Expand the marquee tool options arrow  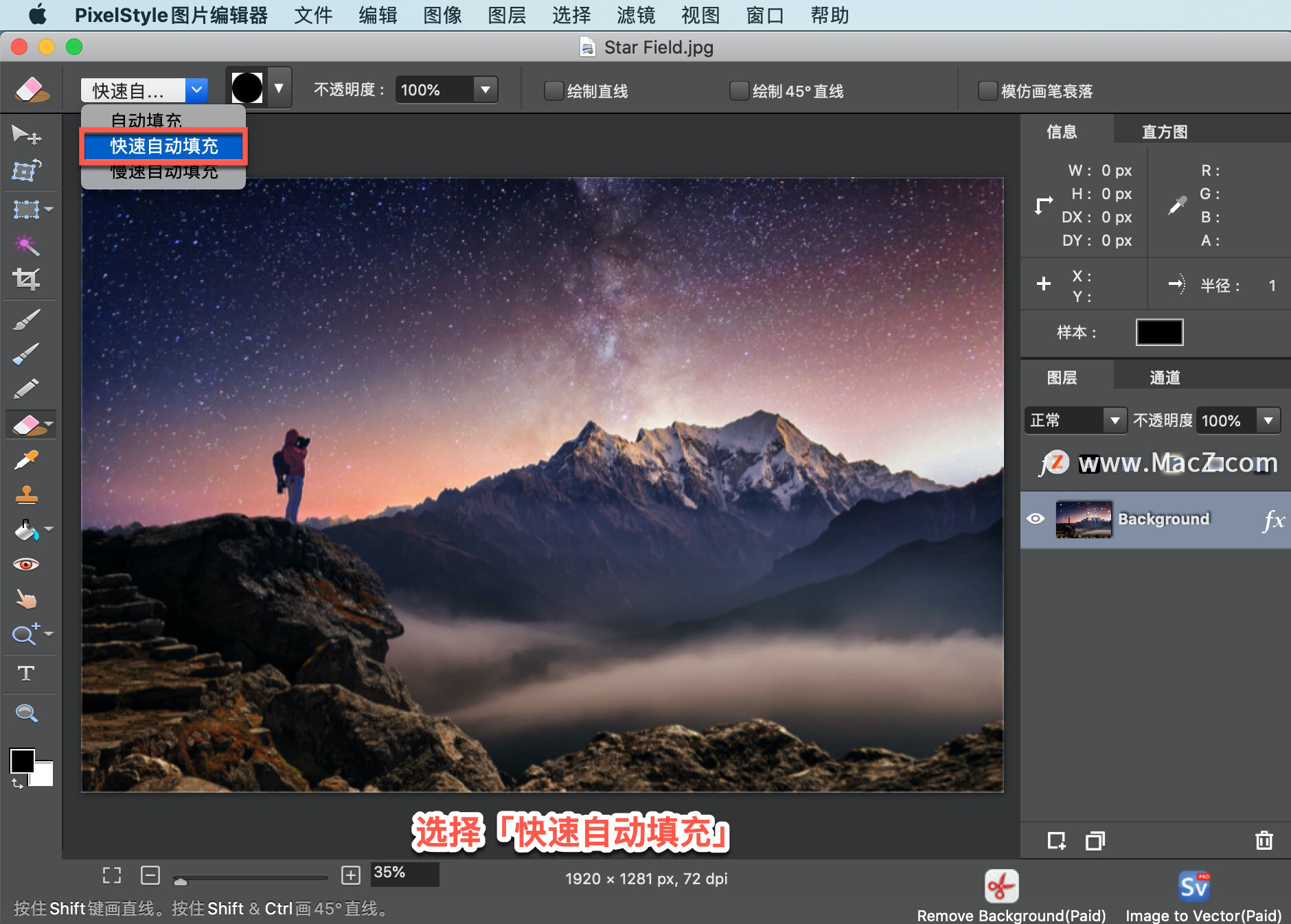[49, 209]
